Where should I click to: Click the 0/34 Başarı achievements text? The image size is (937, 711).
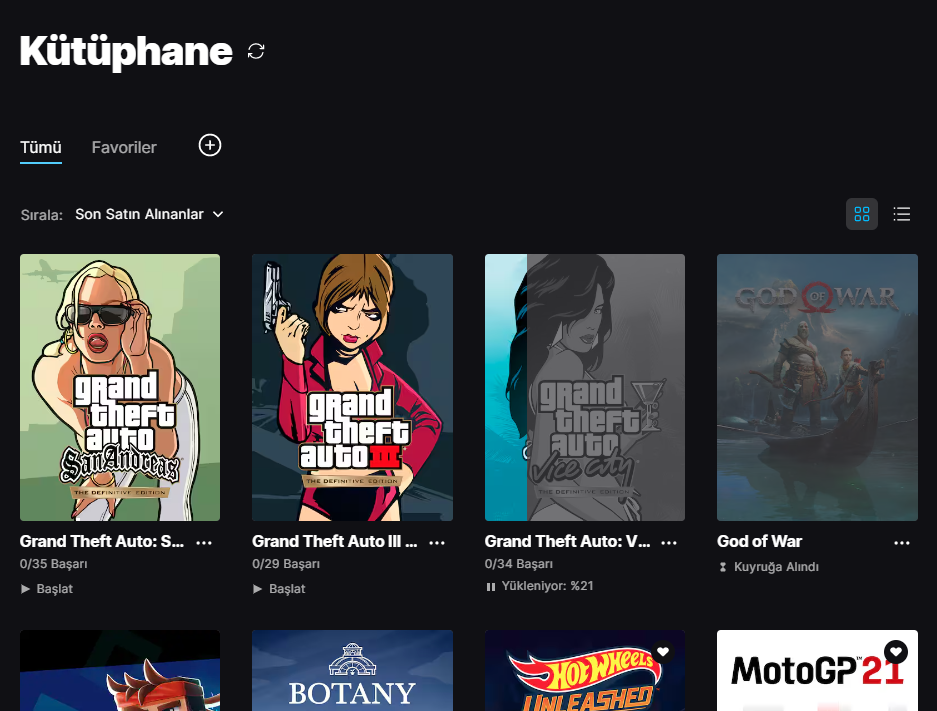(519, 564)
